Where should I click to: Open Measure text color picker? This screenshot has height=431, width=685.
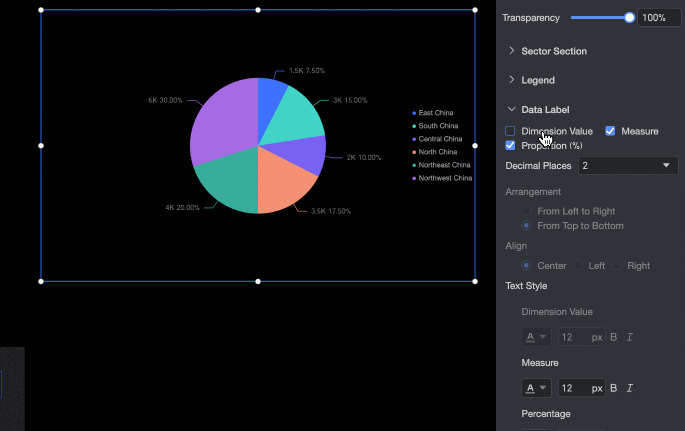pyautogui.click(x=536, y=388)
